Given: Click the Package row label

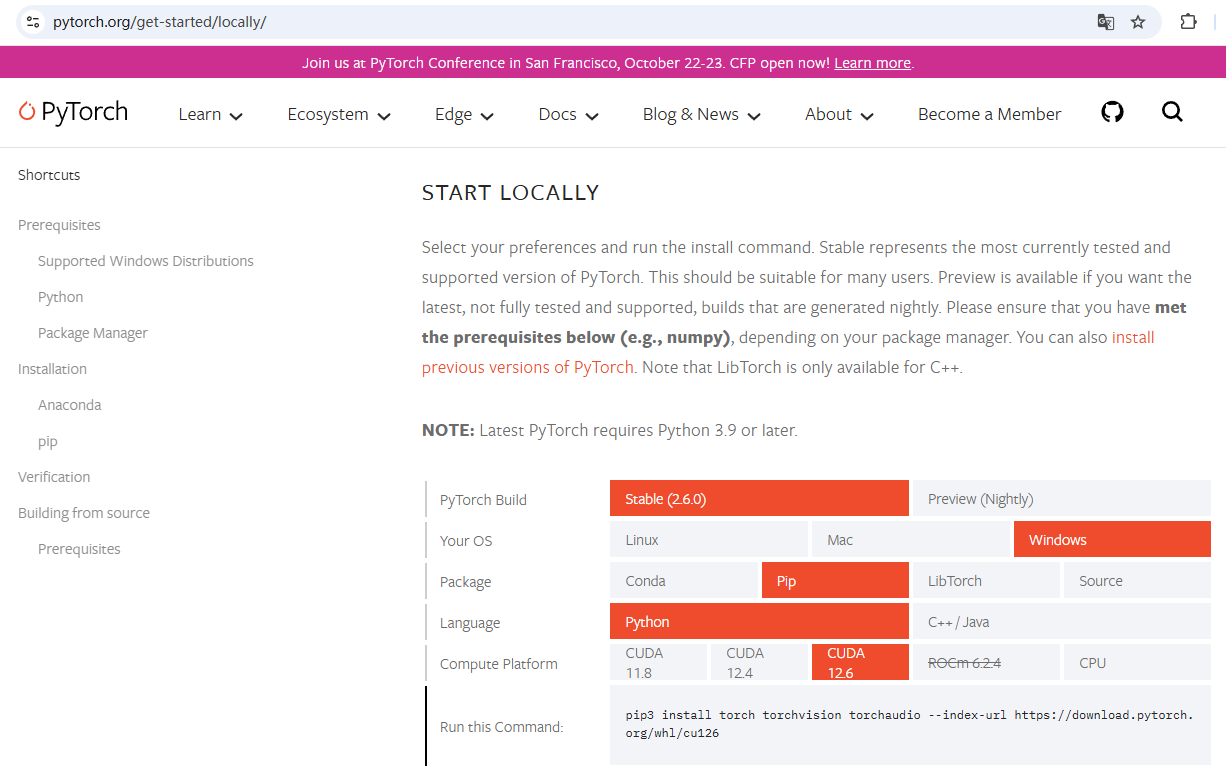Looking at the screenshot, I should pyautogui.click(x=465, y=582).
